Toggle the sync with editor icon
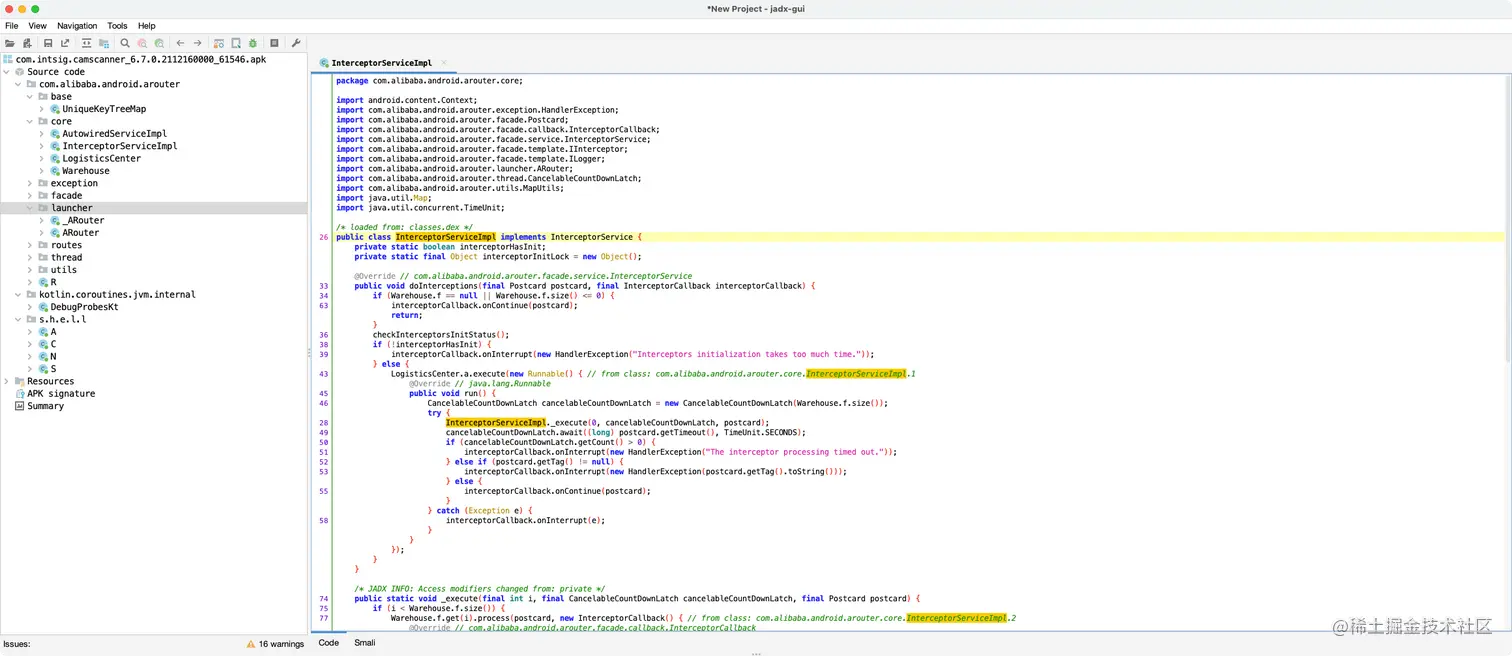The height and width of the screenshot is (656, 1512). tap(86, 43)
